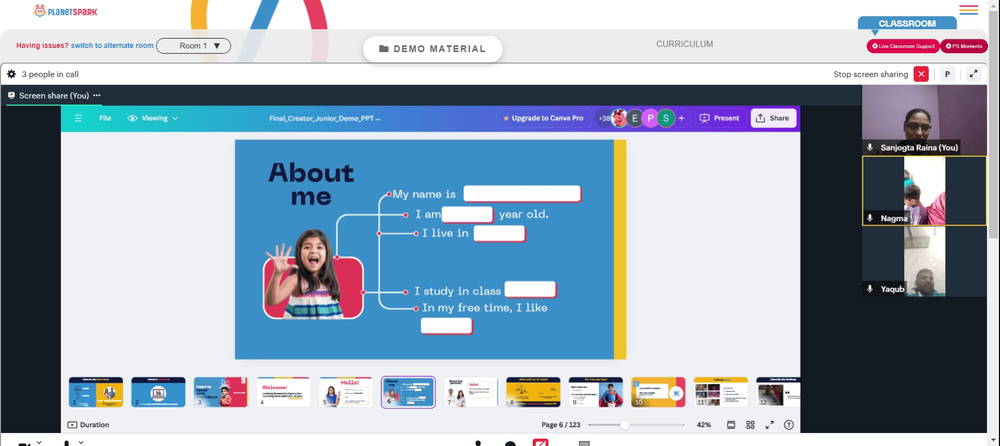Click the Duration button
Viewport: 1000px width, 446px height.
[x=89, y=424]
